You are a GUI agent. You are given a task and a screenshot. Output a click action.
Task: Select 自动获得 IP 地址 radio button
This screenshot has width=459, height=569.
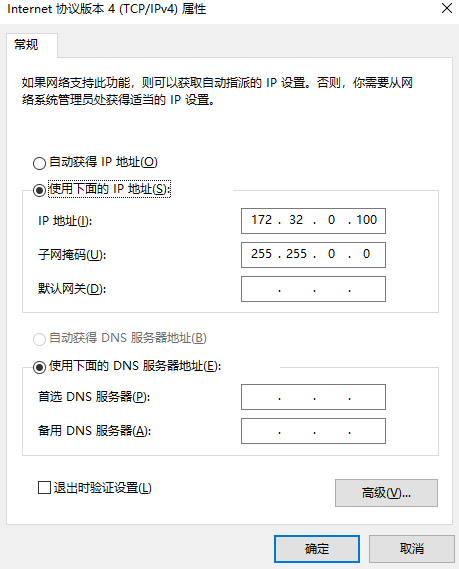(39, 163)
